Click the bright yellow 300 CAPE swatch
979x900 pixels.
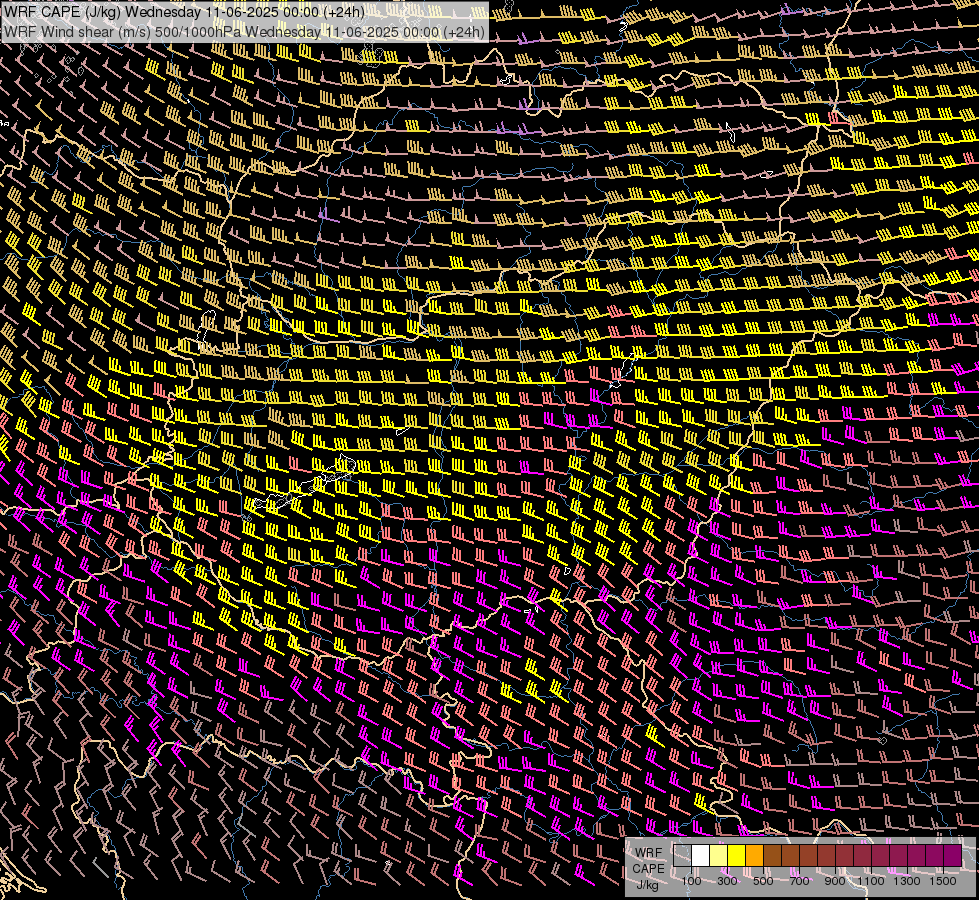[737, 856]
